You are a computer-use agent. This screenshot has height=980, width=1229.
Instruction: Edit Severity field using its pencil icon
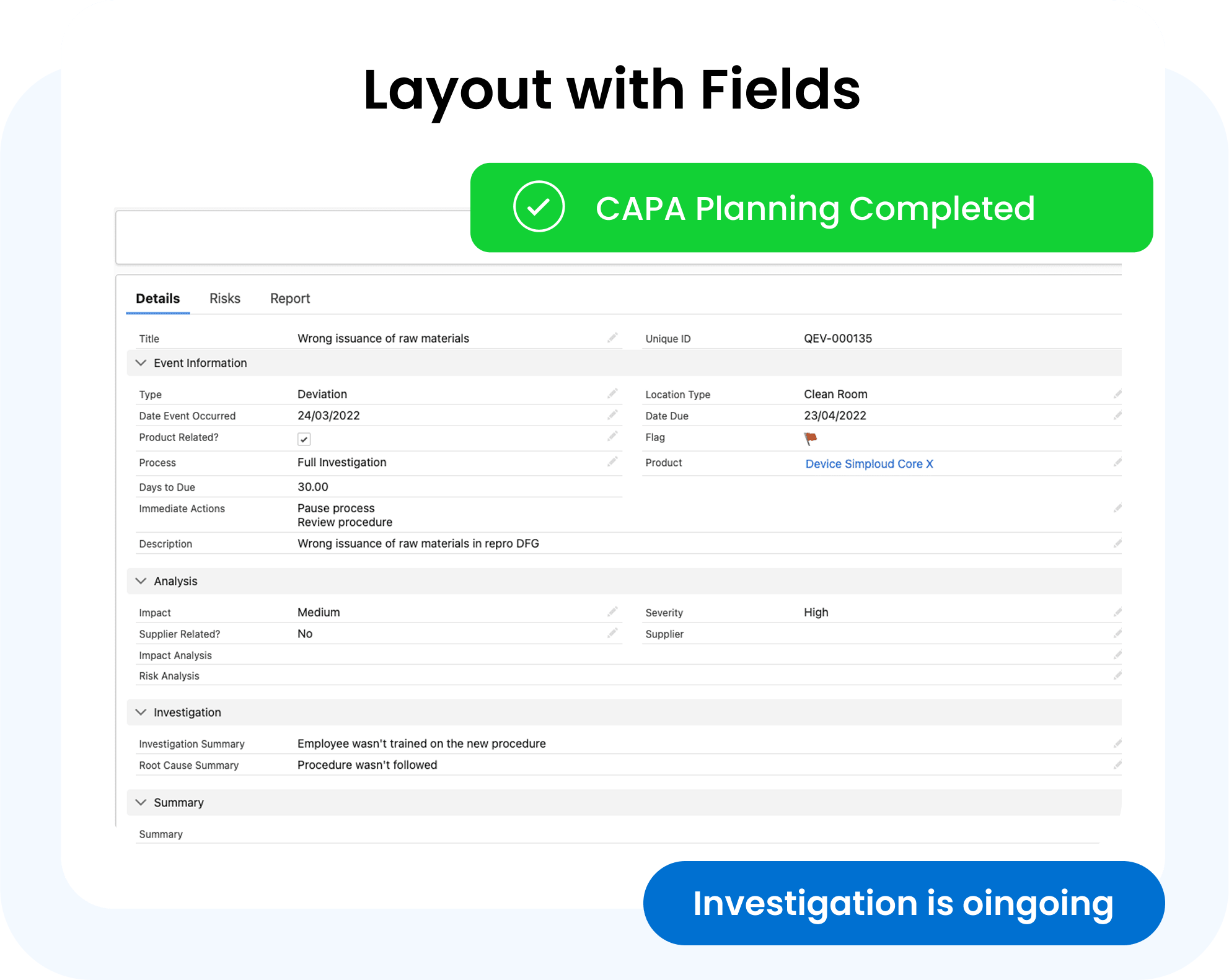1117,612
